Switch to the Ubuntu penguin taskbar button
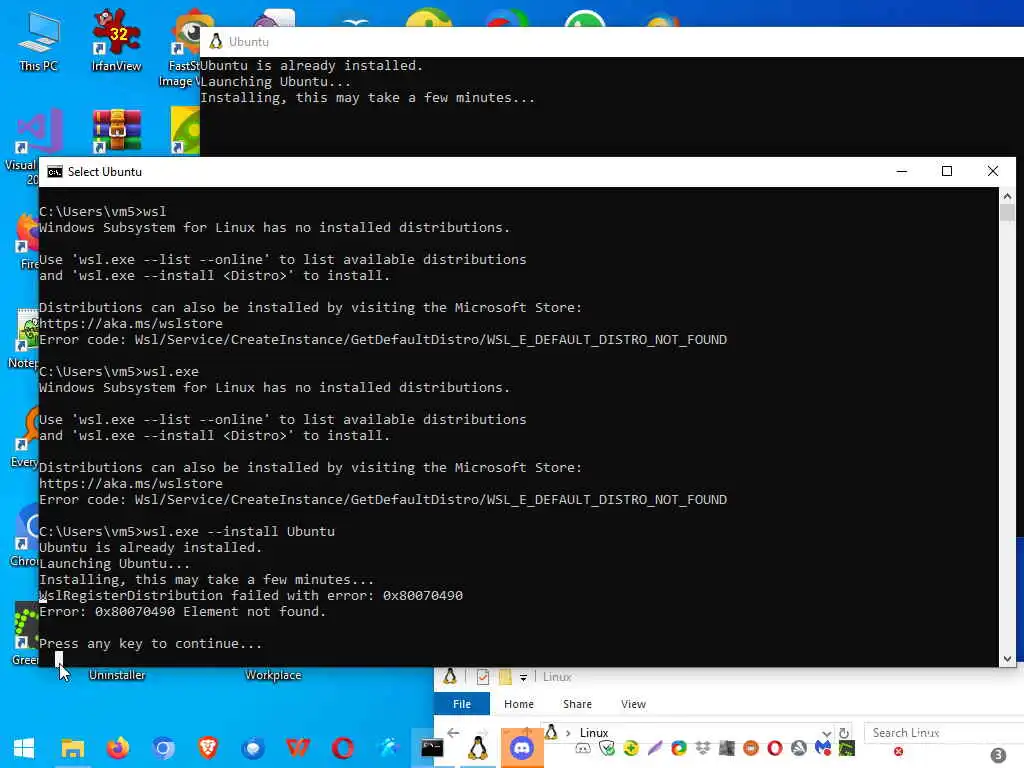Image resolution: width=1024 pixels, height=768 pixels. click(x=478, y=748)
